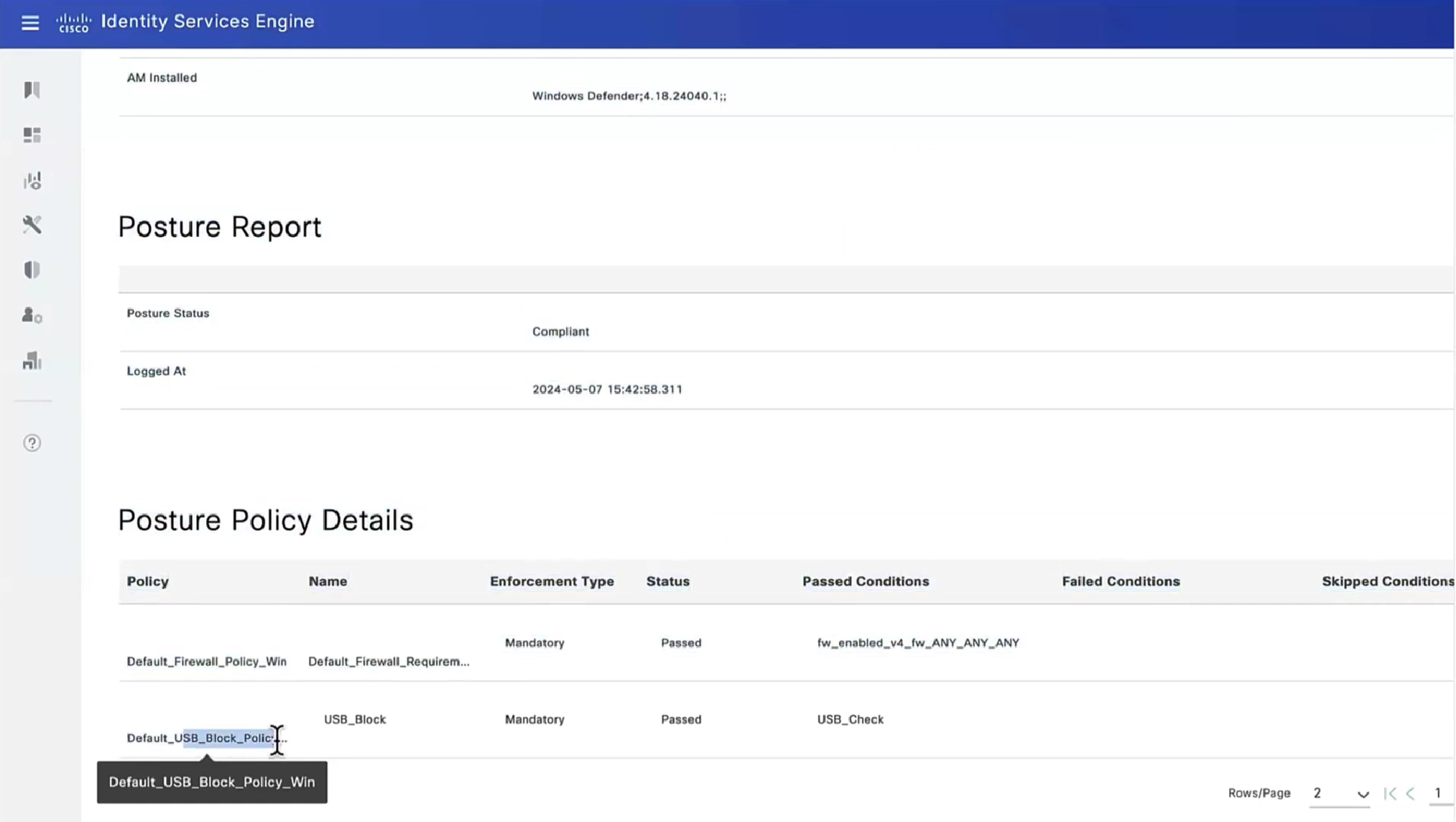The width and height of the screenshot is (1456, 822).
Task: Click page number 1 in pagination
Action: (x=1438, y=793)
